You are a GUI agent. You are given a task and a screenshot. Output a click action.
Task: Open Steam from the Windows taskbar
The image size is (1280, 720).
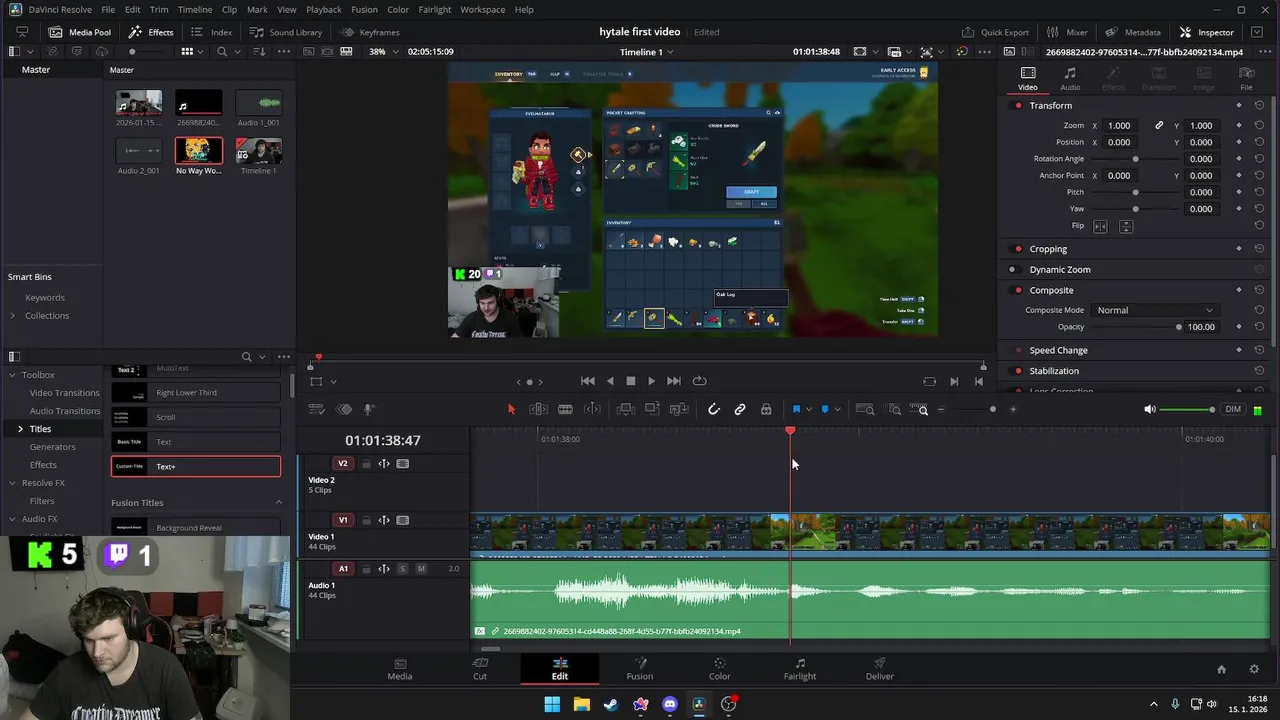pyautogui.click(x=611, y=704)
